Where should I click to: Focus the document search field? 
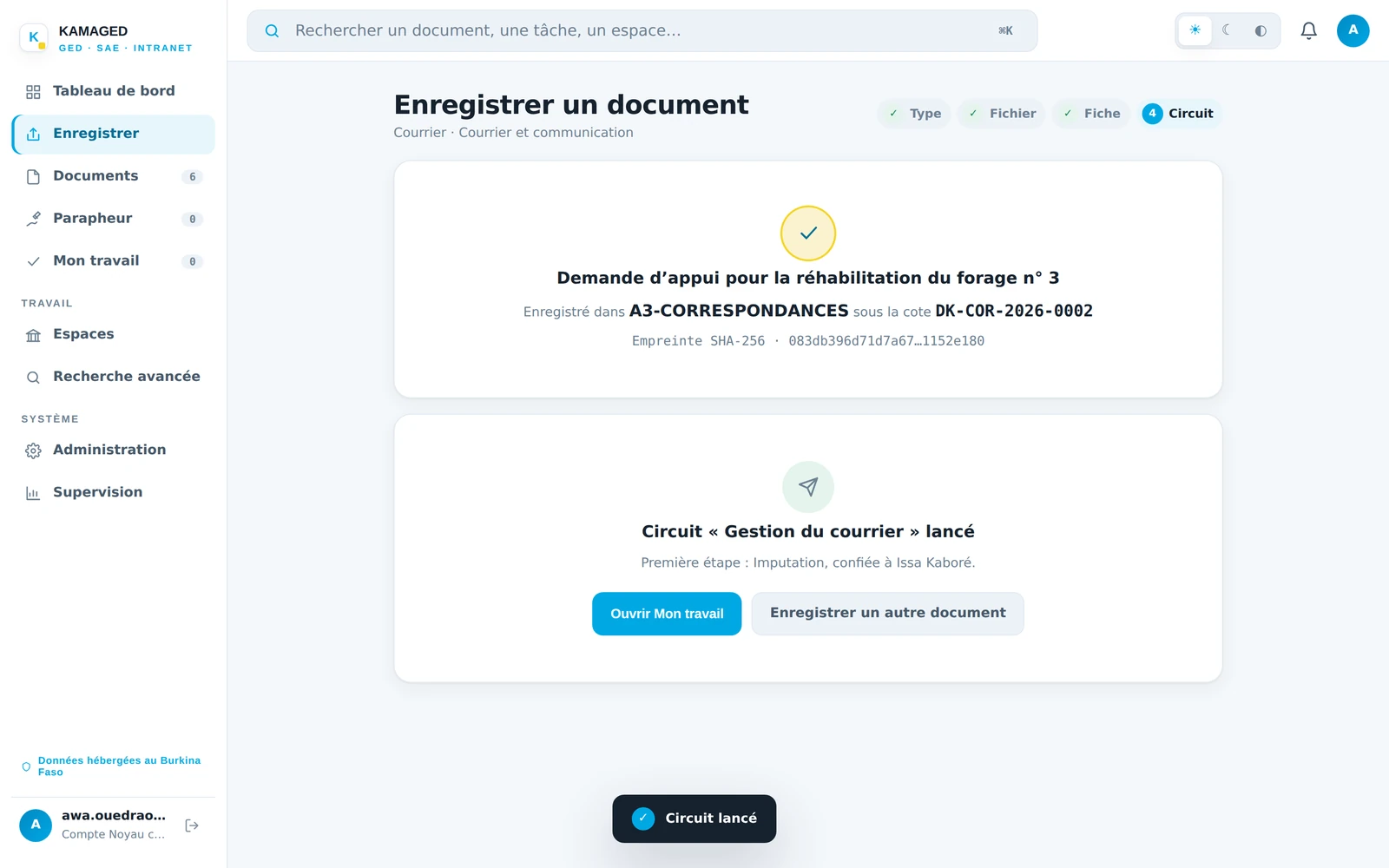coord(642,31)
